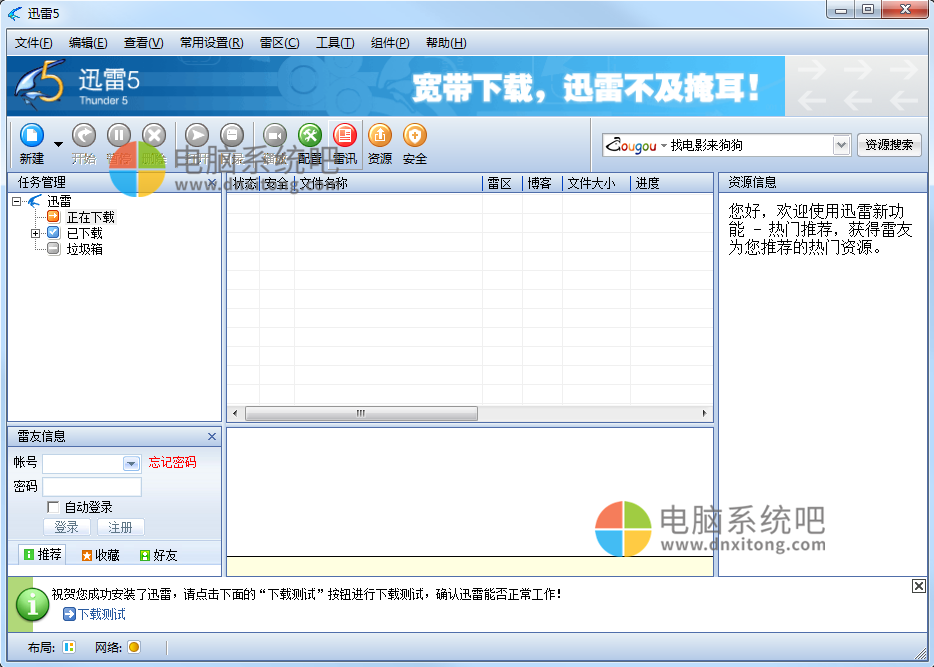Expand the 已下载 tree node
The height and width of the screenshot is (667, 934).
pos(35,233)
